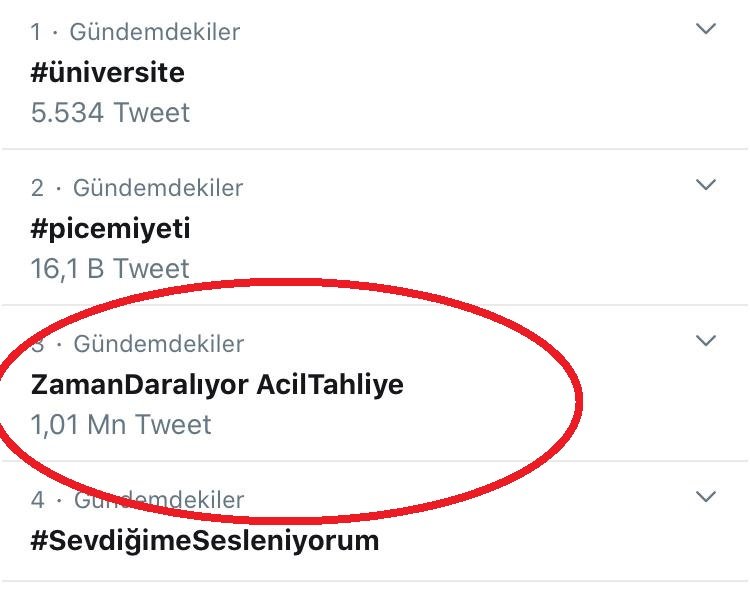Click the 5.534 Tweet count text
The image size is (750, 590).
click(x=110, y=113)
